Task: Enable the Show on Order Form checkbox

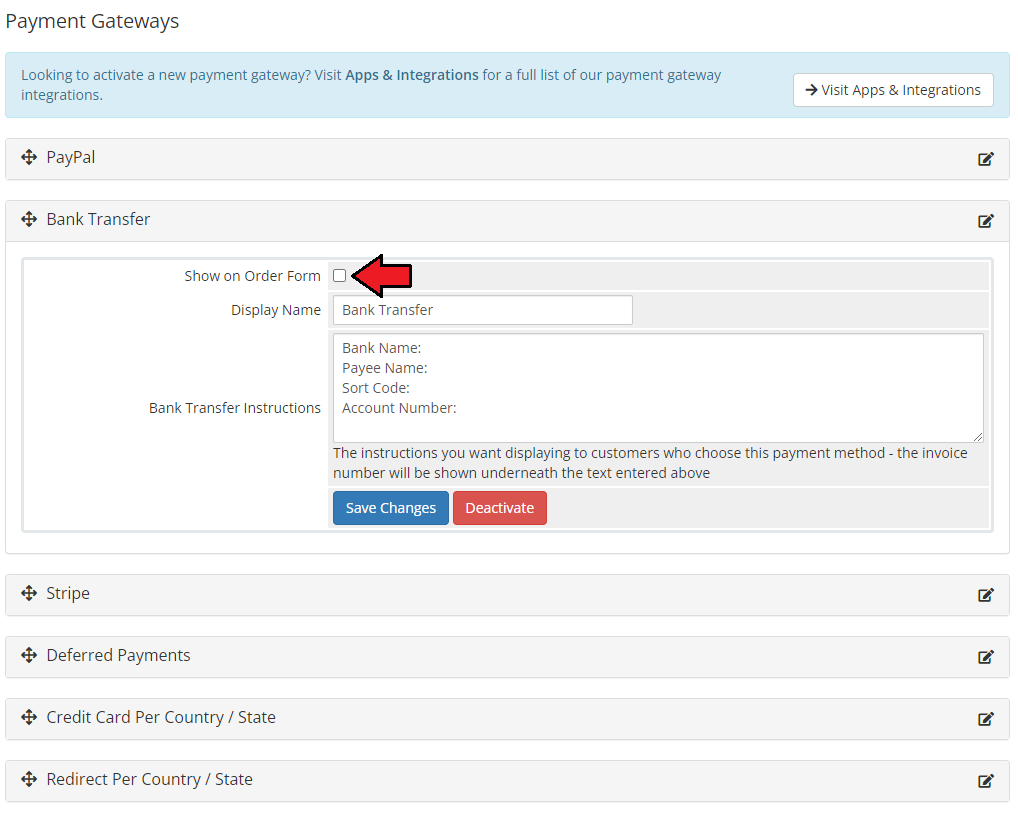Action: (x=340, y=276)
